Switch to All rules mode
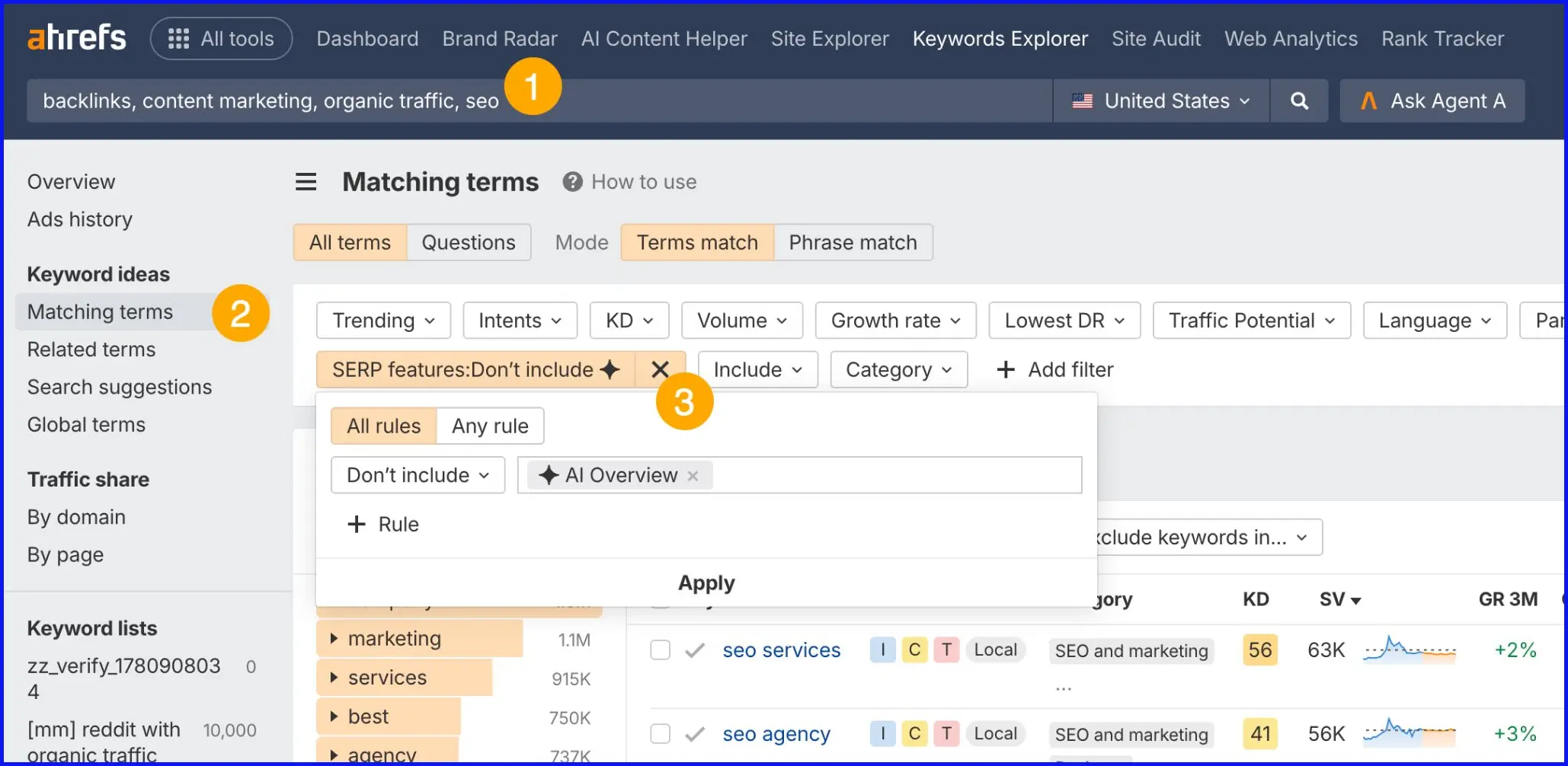 [384, 426]
